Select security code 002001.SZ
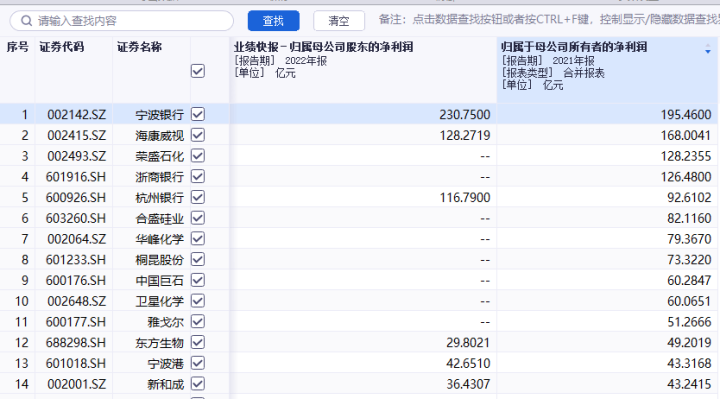Screen dimensions: 720x399 pos(77,384)
